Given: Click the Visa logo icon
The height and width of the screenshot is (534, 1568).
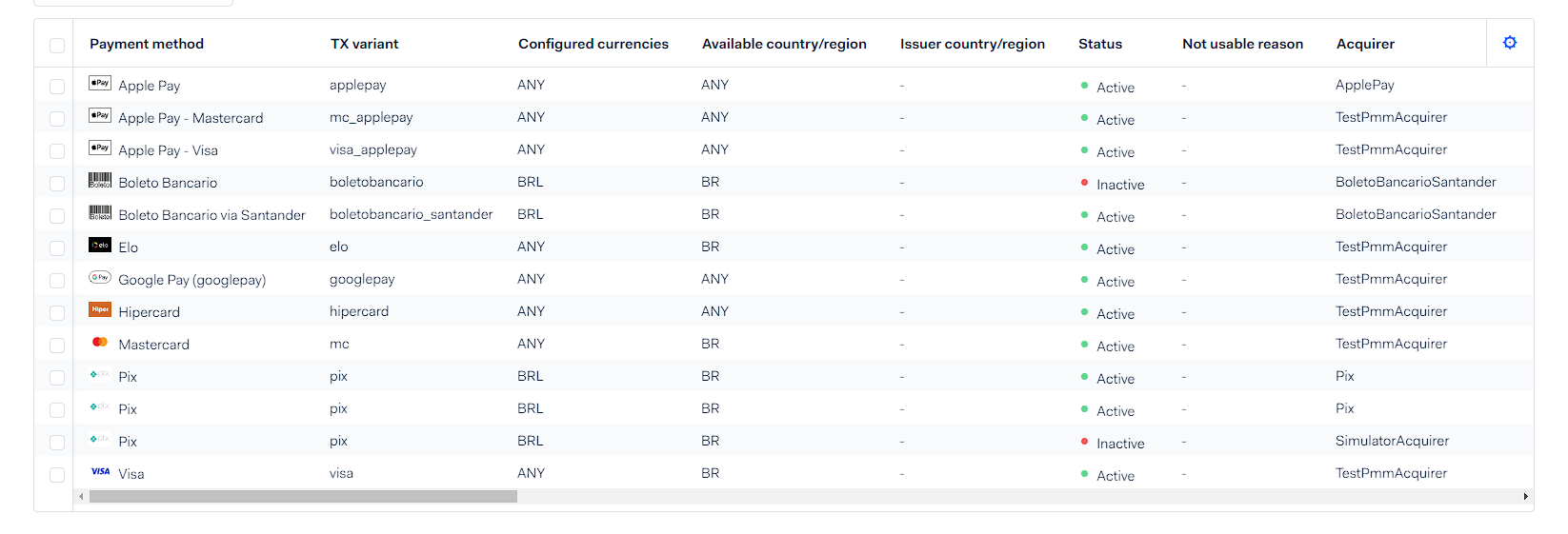Looking at the screenshot, I should click(x=100, y=472).
